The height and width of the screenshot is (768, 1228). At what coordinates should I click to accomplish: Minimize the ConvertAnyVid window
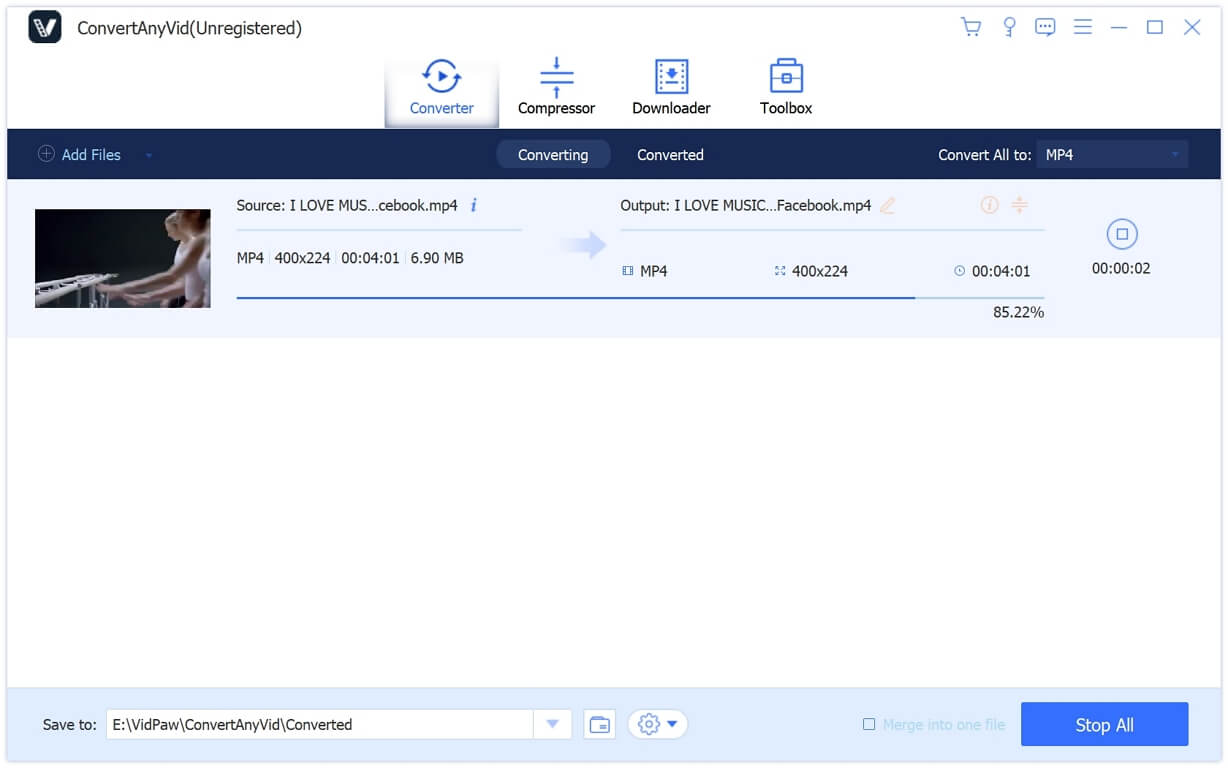coord(1119,27)
